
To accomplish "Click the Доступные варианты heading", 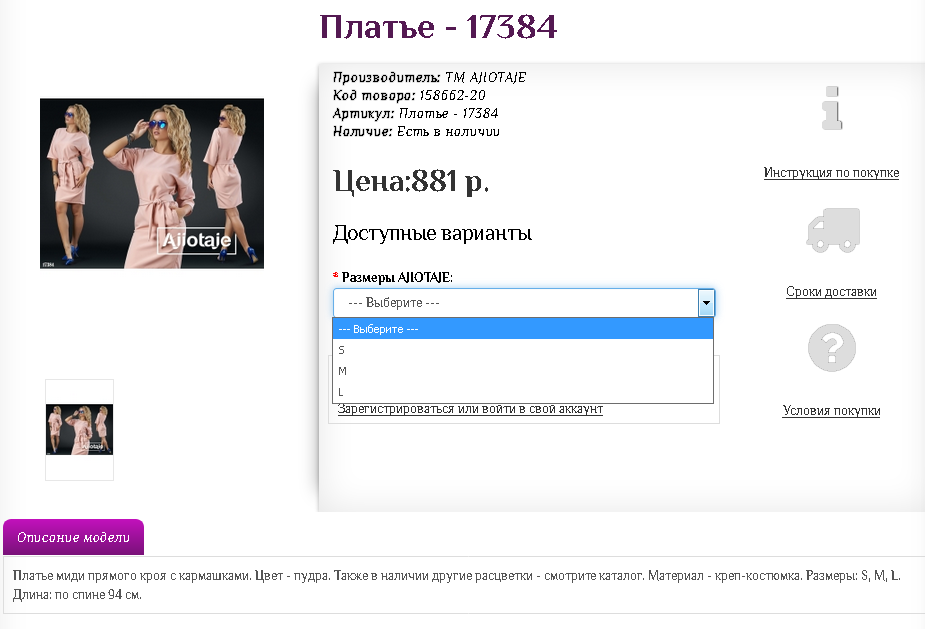I will coord(432,233).
